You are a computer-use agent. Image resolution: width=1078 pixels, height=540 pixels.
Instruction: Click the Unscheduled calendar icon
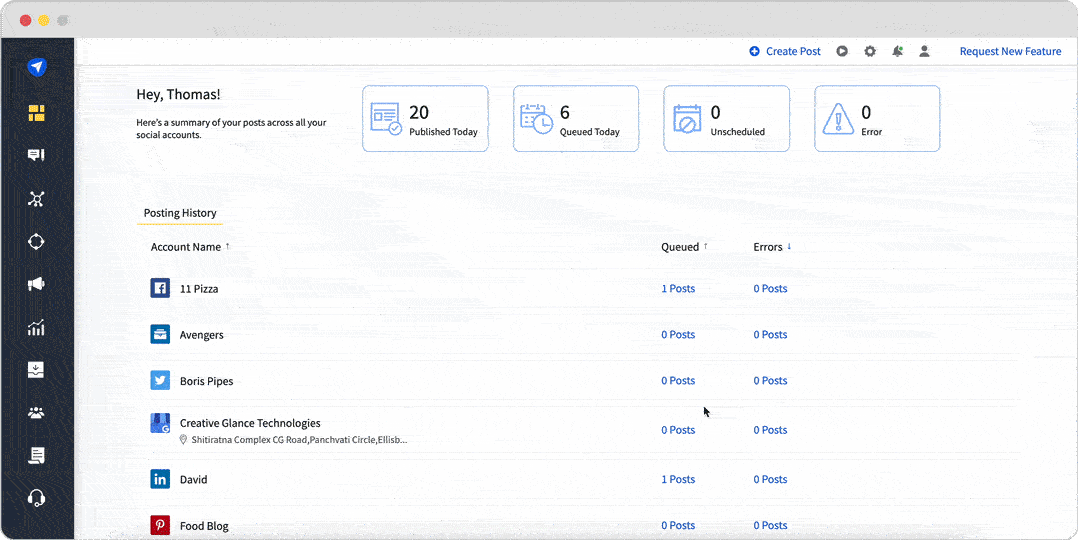coord(687,118)
